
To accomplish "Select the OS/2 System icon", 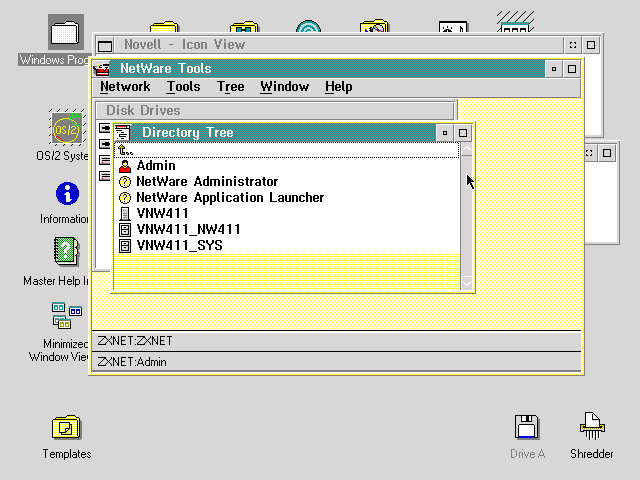I will tap(67, 127).
